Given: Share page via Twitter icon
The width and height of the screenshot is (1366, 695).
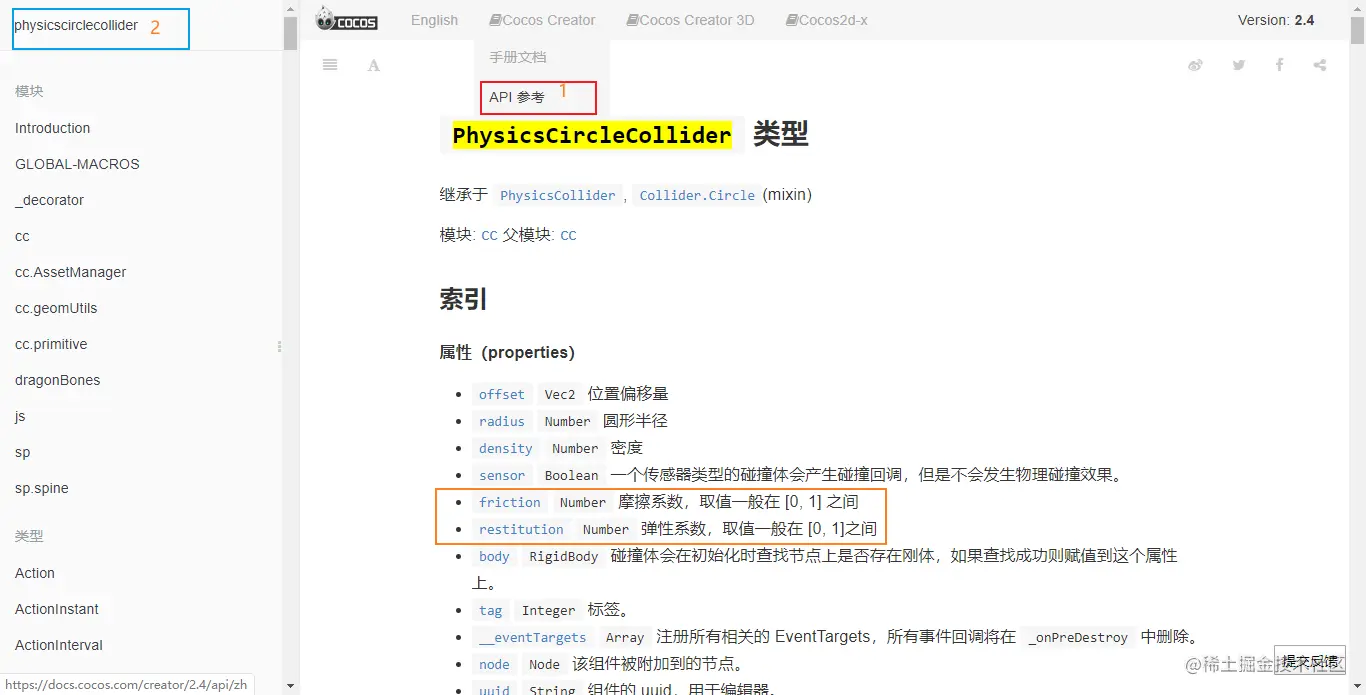Looking at the screenshot, I should coord(1239,65).
